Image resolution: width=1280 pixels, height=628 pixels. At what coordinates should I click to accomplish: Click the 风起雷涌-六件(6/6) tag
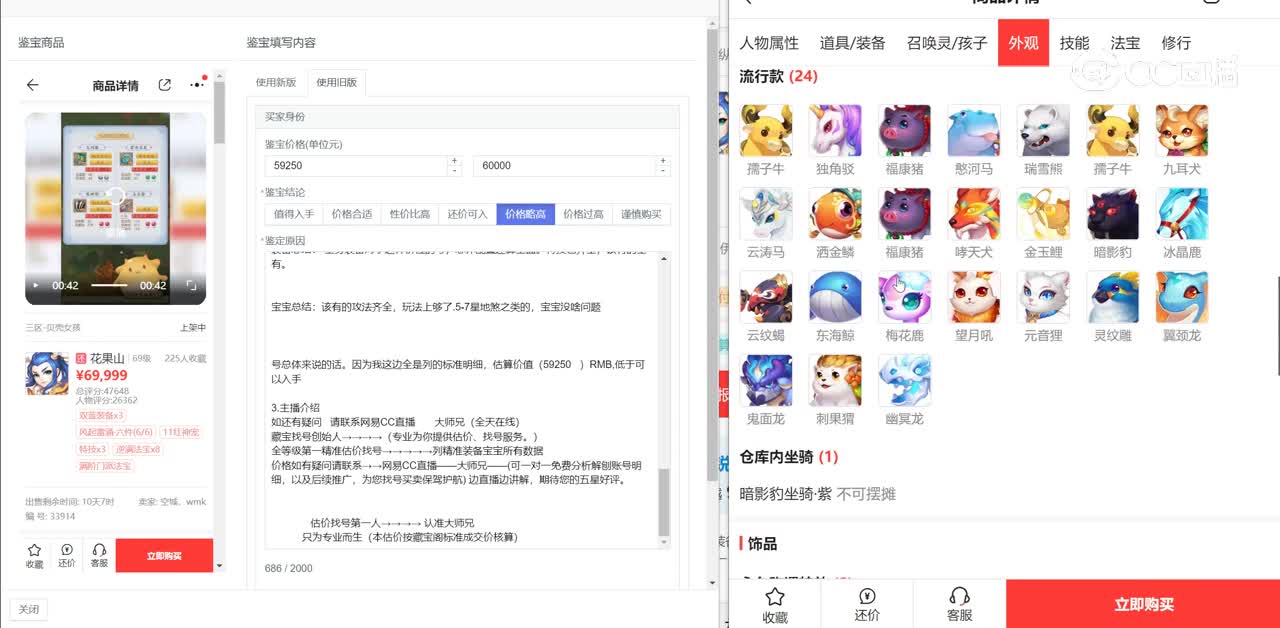(117, 432)
